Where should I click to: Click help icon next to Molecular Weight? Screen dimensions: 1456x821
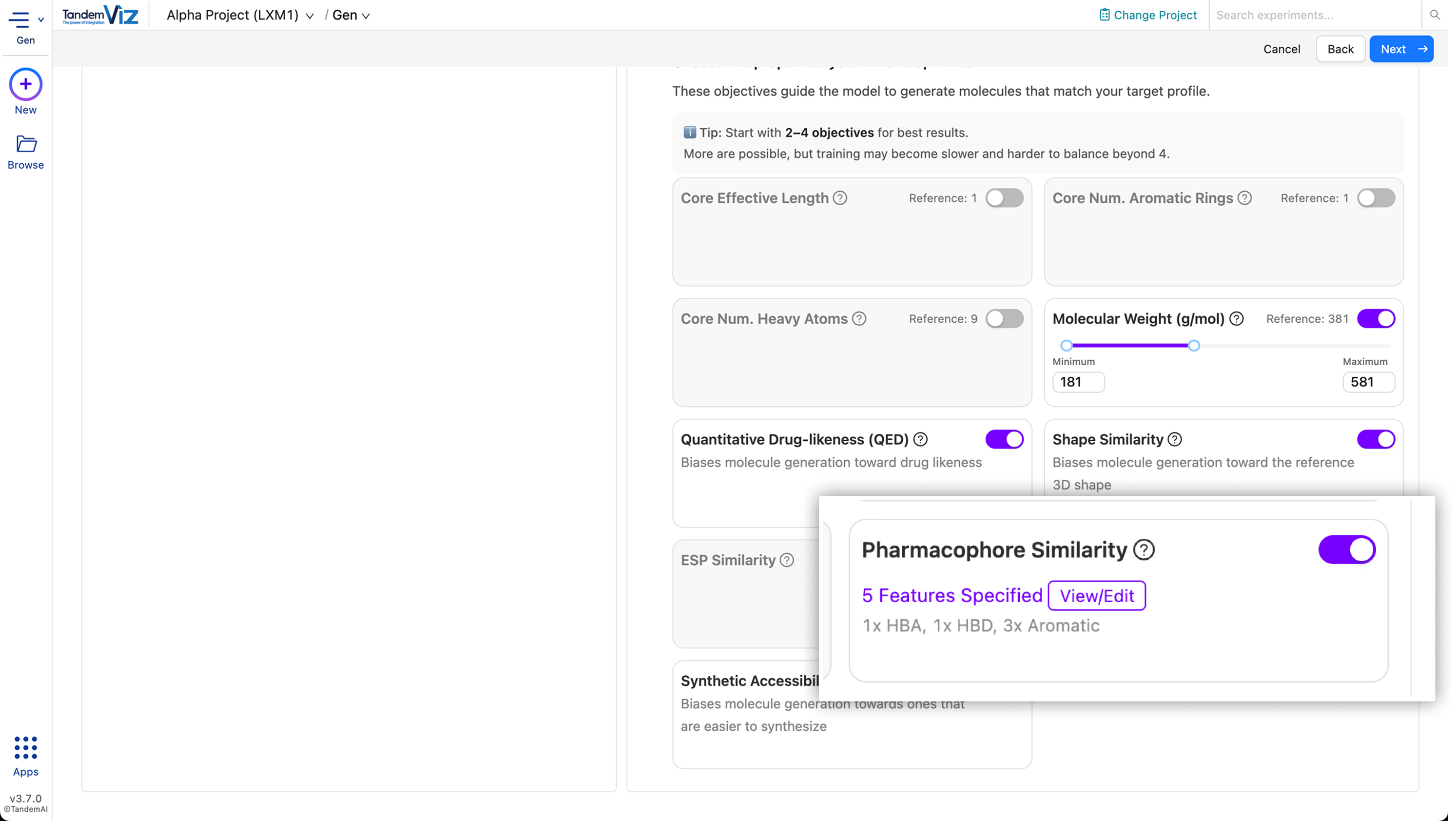coord(1236,319)
